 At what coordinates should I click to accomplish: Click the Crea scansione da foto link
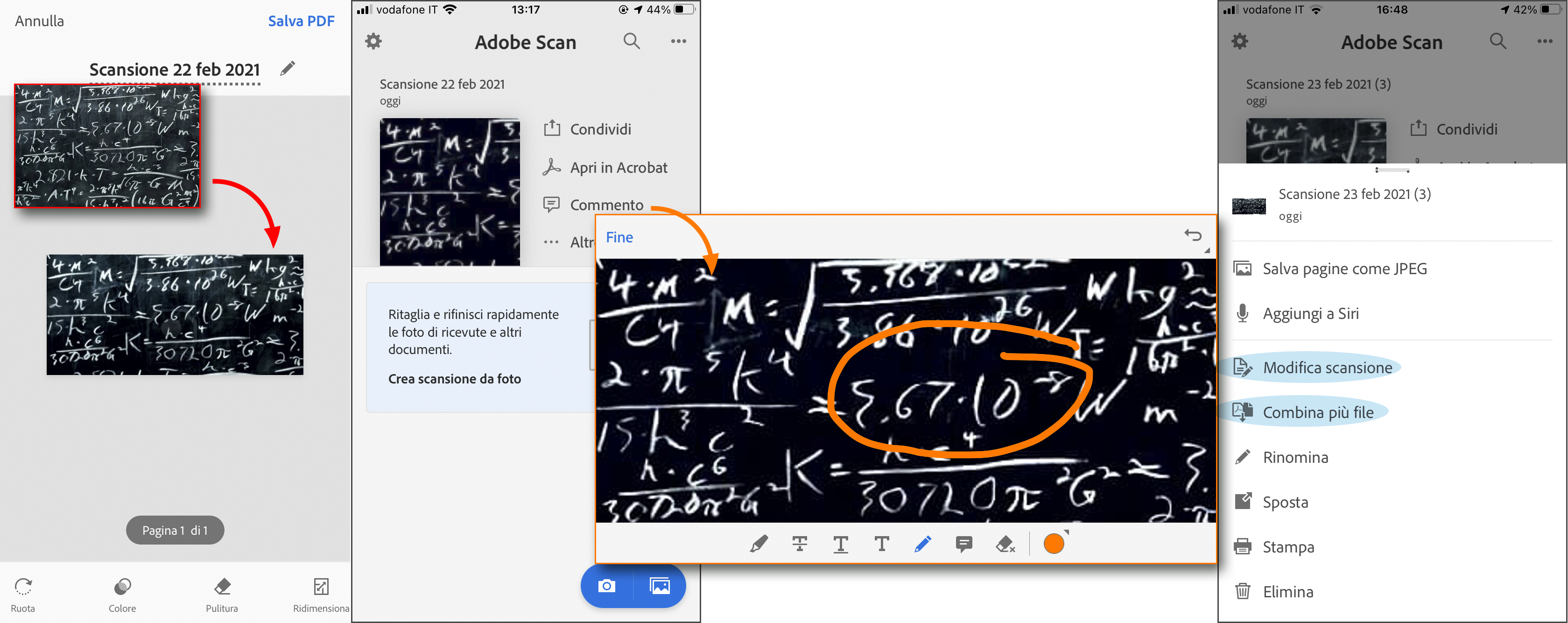454,379
